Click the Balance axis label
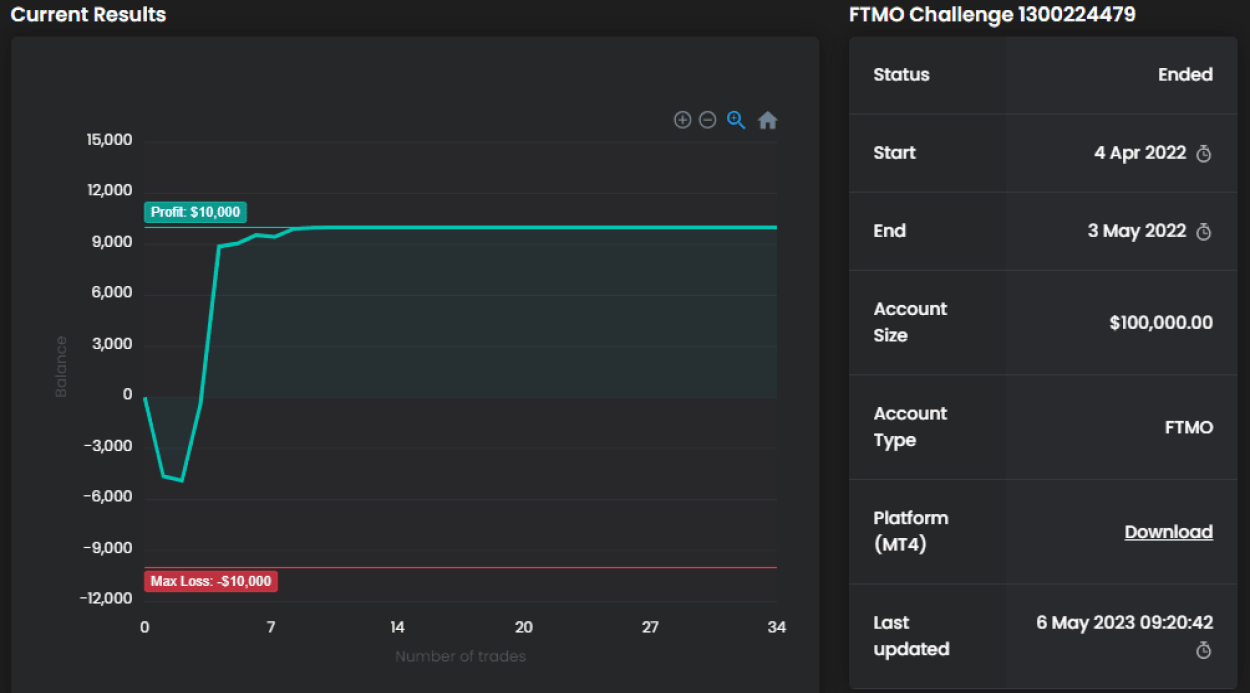 click(61, 367)
